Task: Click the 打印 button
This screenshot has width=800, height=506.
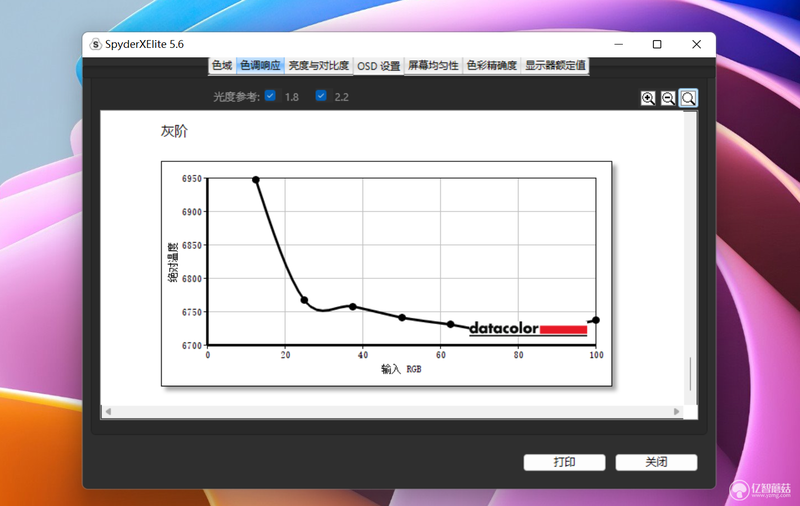Action: coord(564,462)
